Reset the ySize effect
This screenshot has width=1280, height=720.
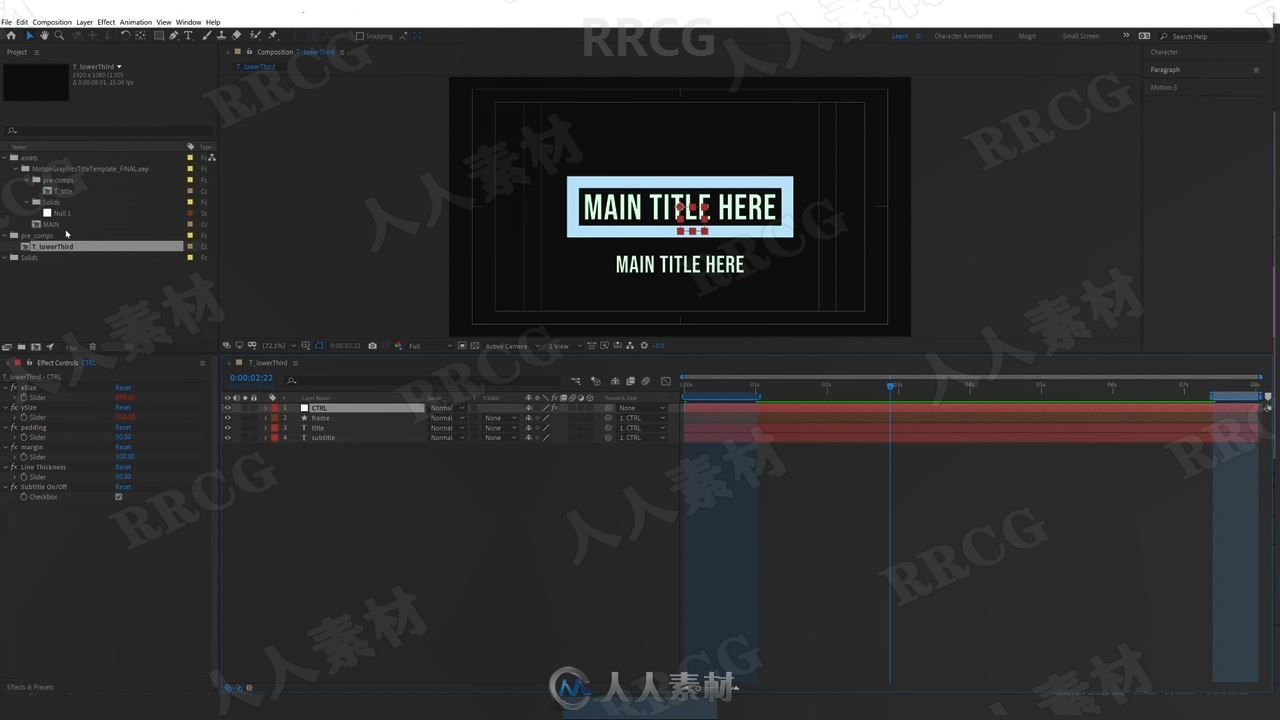click(x=123, y=408)
